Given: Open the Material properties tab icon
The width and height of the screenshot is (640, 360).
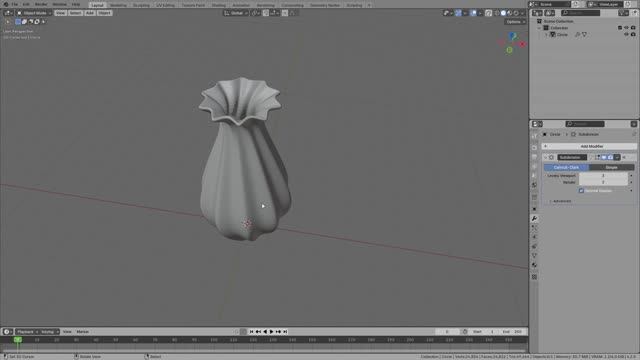Looking at the screenshot, I should [x=534, y=265].
